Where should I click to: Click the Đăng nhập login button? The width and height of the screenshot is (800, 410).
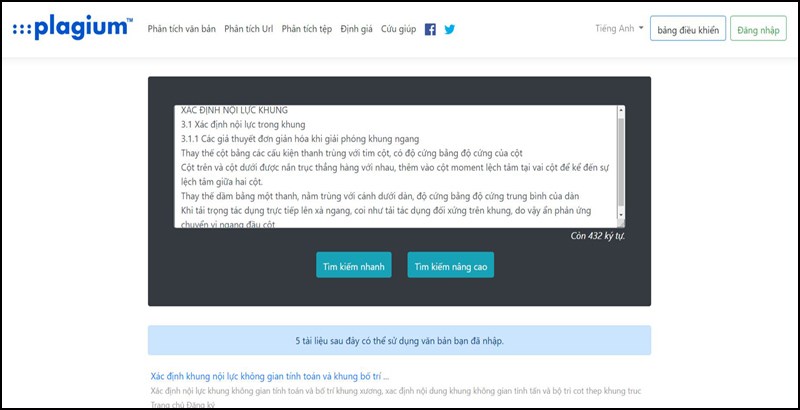[758, 29]
